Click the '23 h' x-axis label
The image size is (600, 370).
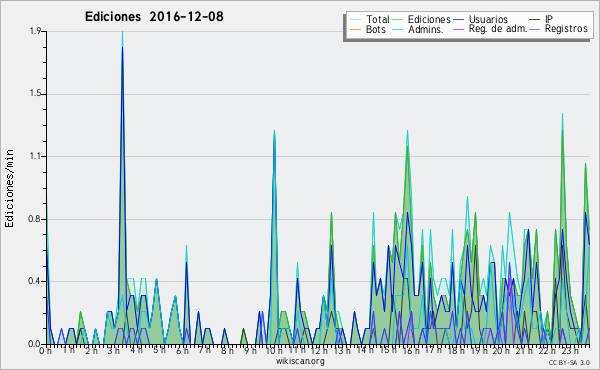coord(570,351)
